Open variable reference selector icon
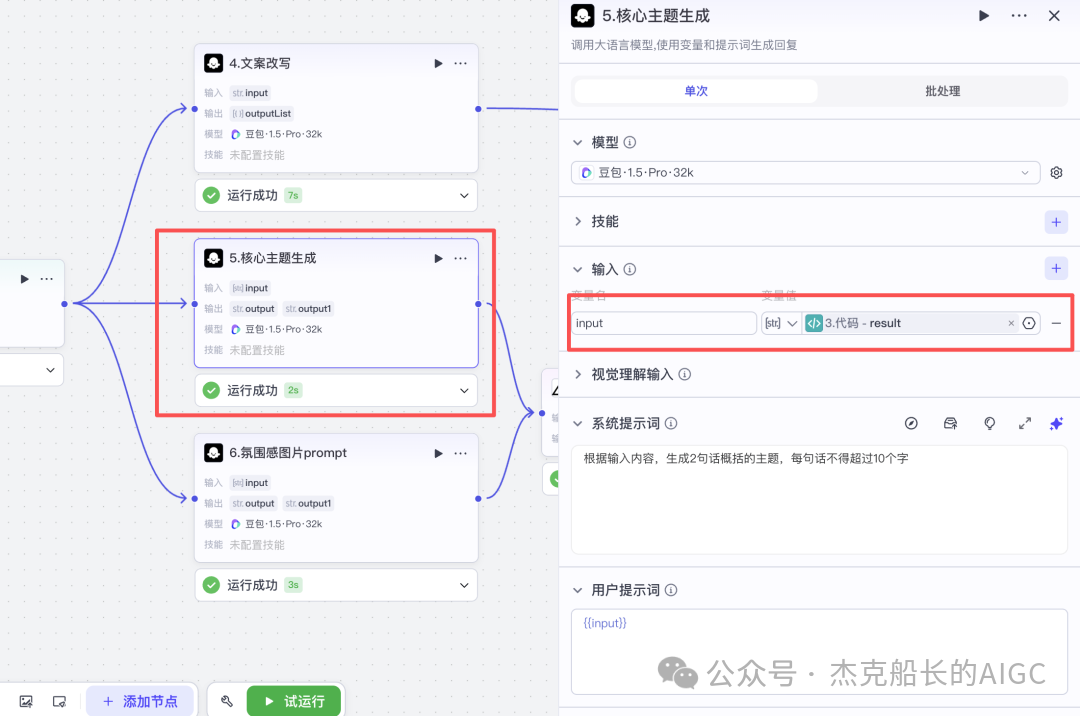Image resolution: width=1080 pixels, height=716 pixels. tap(1029, 323)
